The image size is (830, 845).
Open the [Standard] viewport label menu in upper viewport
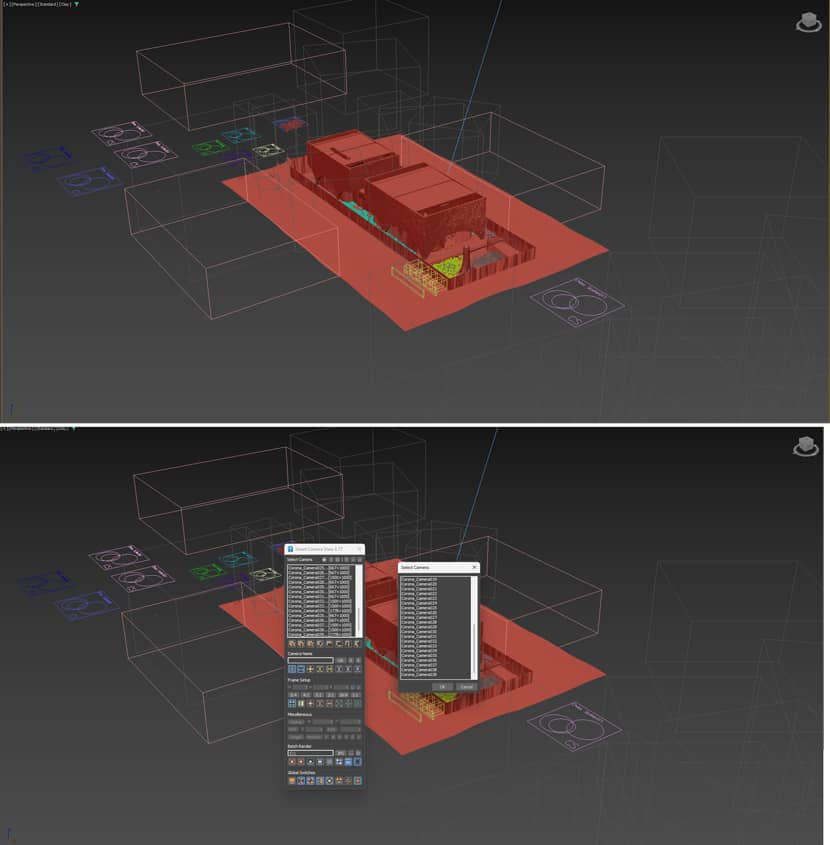coord(47,4)
